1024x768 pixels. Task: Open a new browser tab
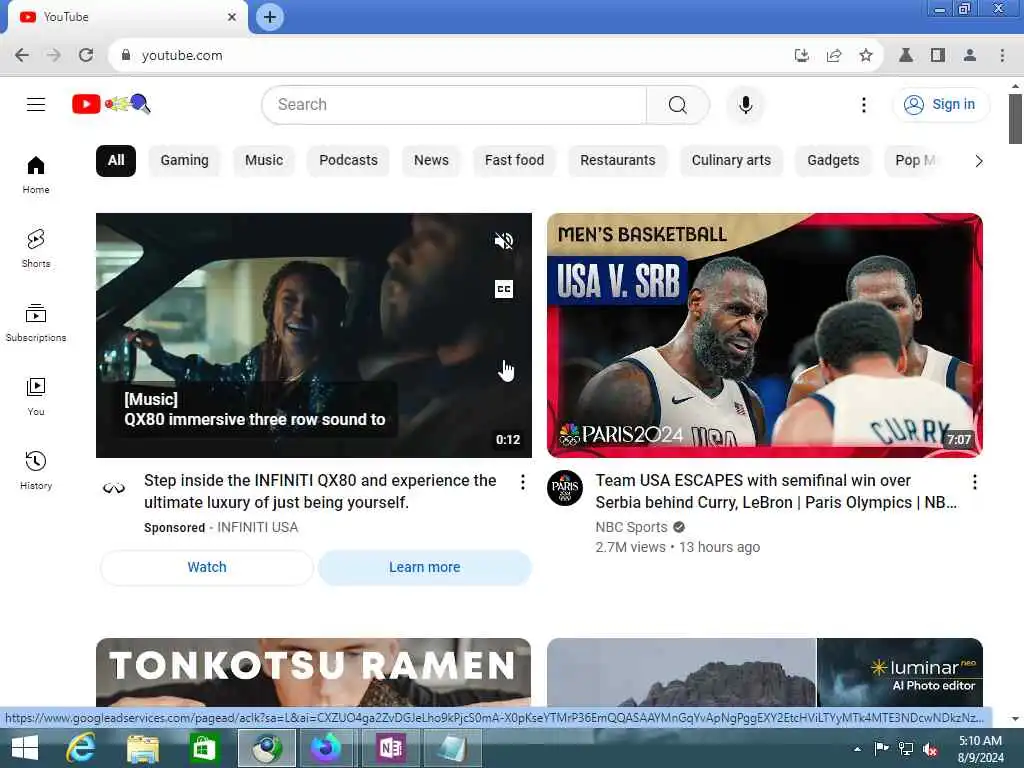tap(270, 17)
